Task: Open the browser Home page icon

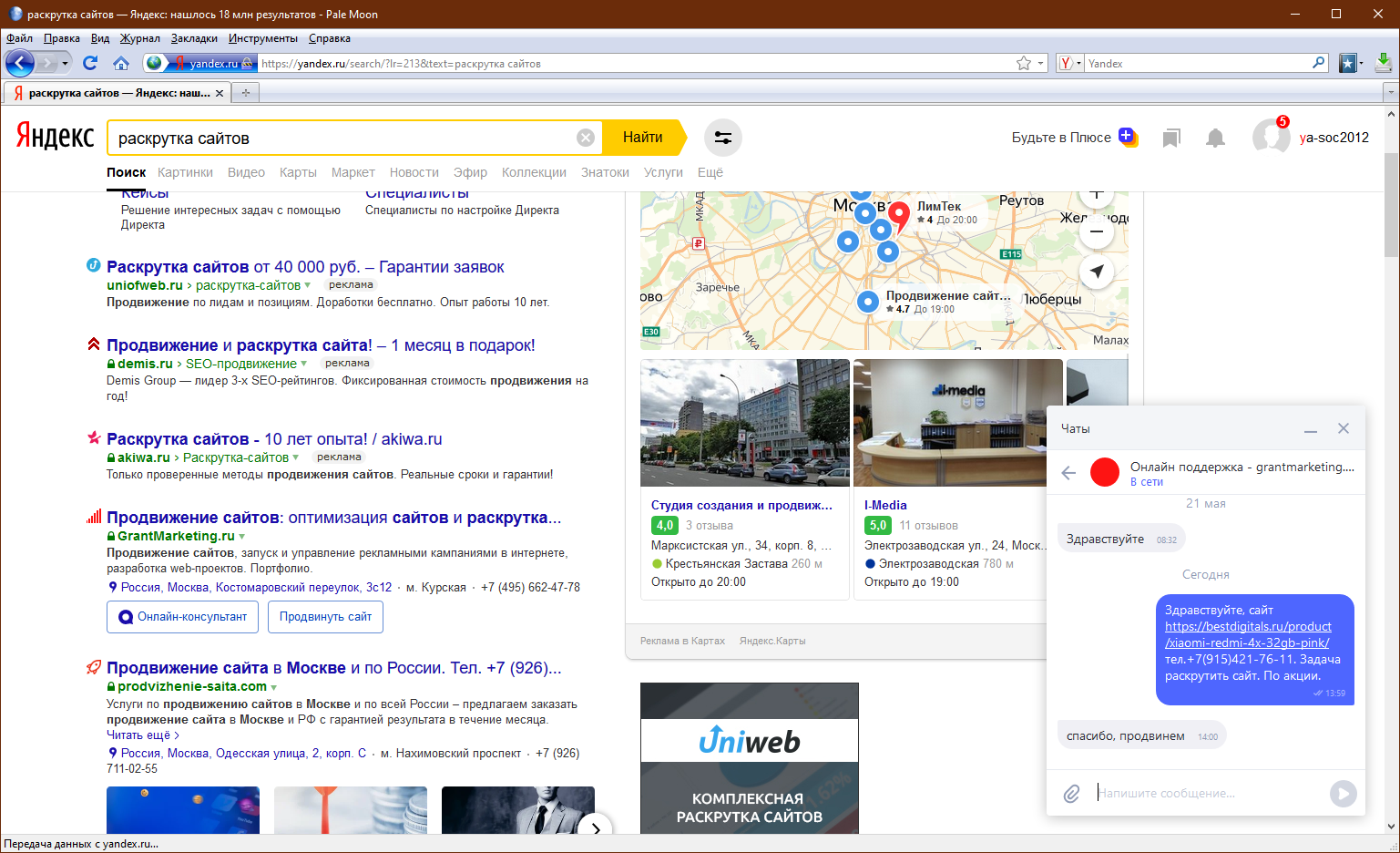Action: 120,63
